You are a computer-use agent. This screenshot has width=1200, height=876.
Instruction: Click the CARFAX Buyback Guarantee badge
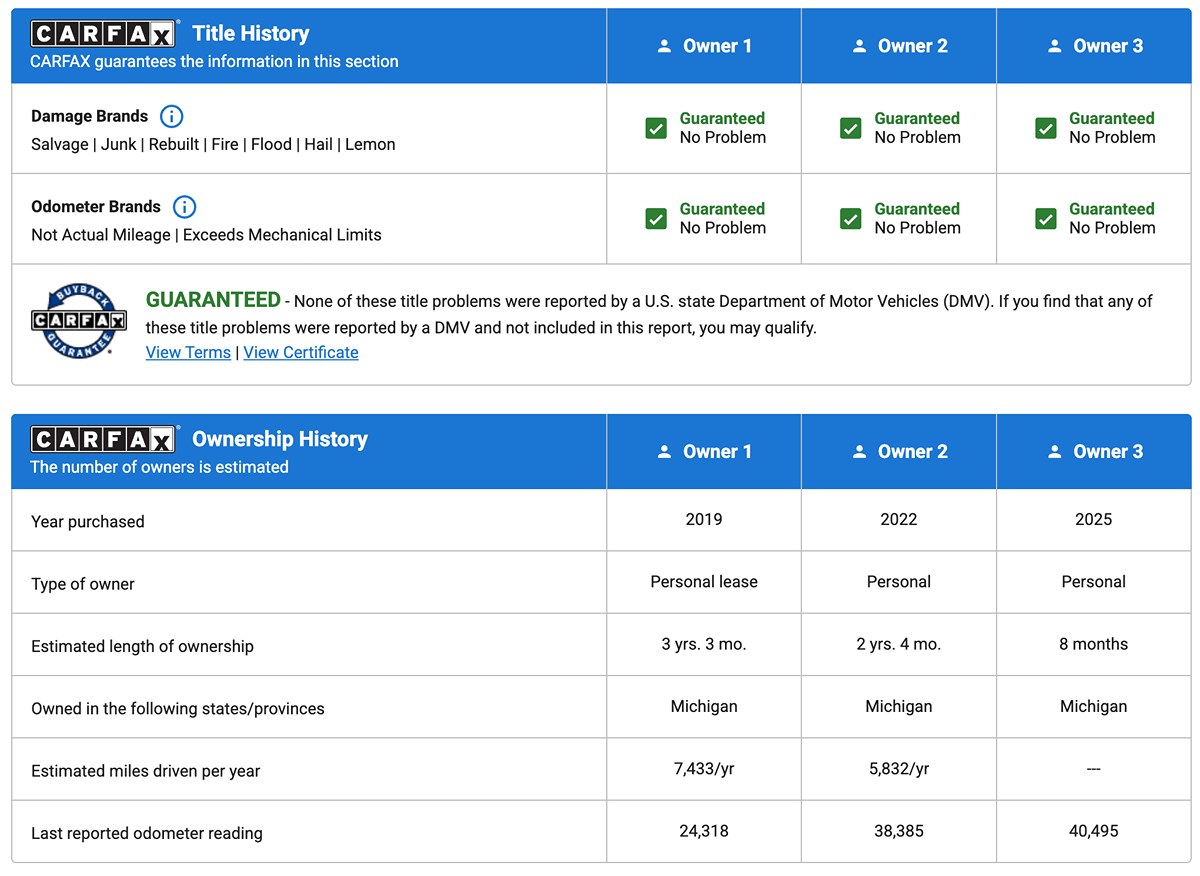point(78,320)
